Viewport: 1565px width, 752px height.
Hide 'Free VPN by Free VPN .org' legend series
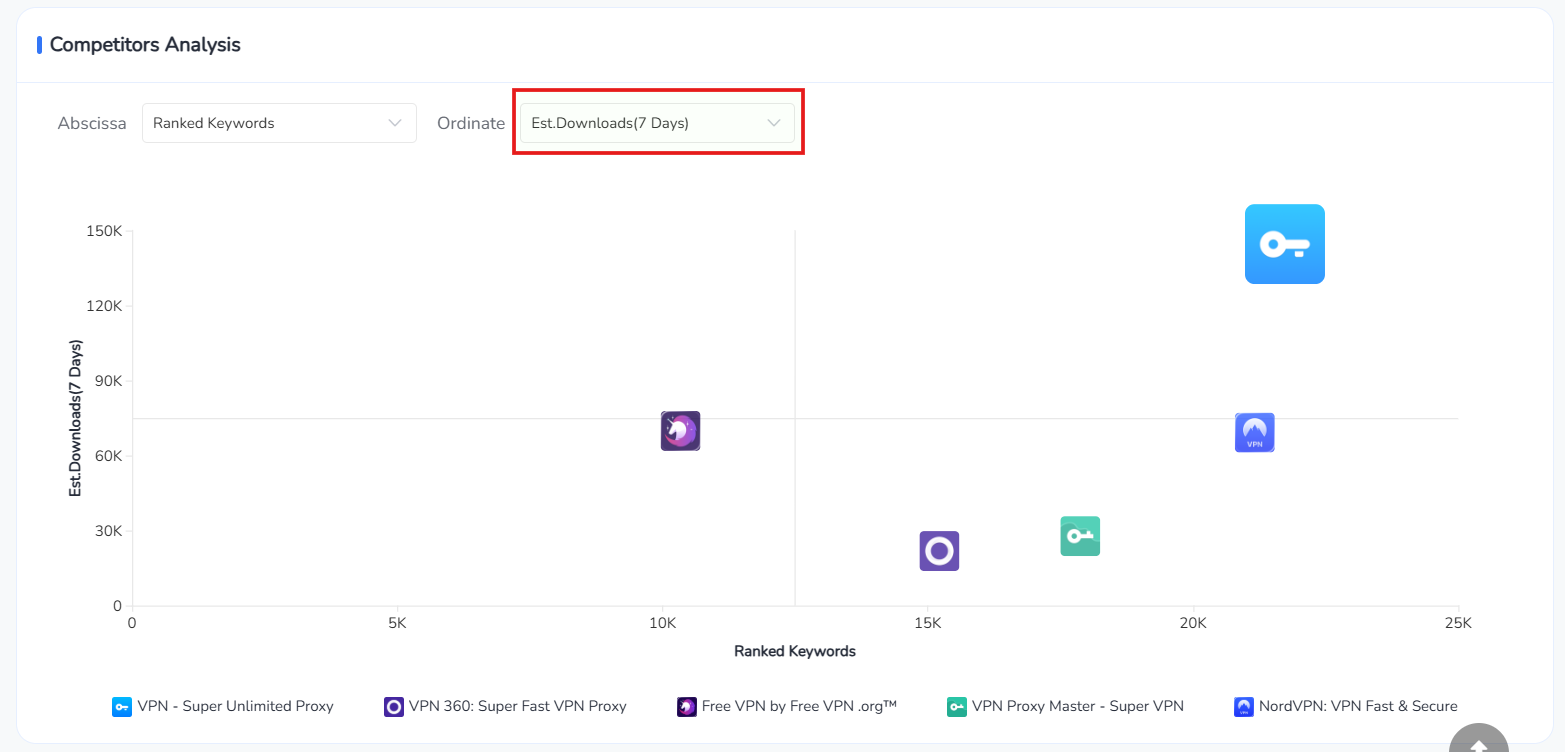(x=787, y=706)
